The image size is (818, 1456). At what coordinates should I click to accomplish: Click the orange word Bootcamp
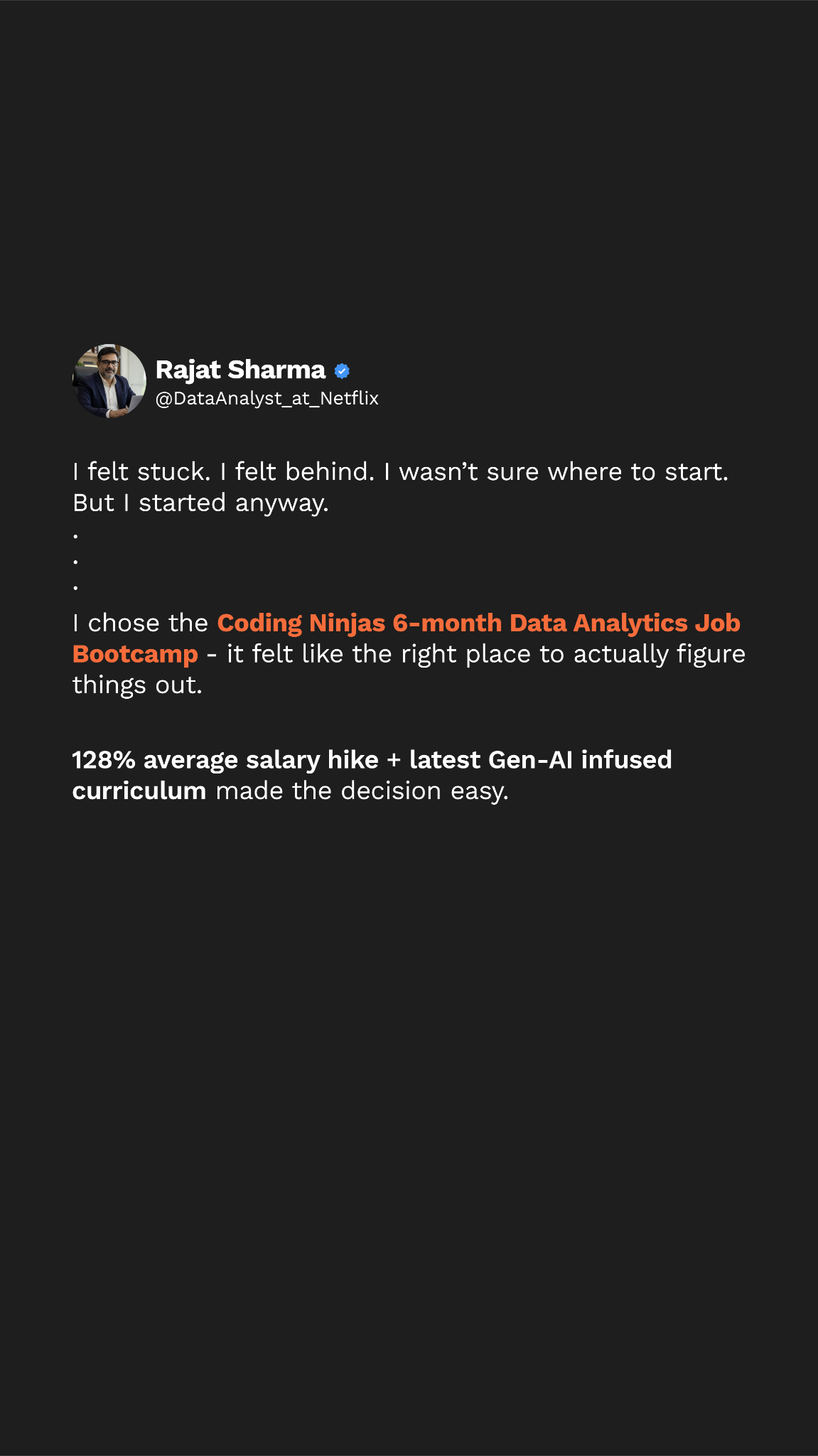tap(135, 654)
